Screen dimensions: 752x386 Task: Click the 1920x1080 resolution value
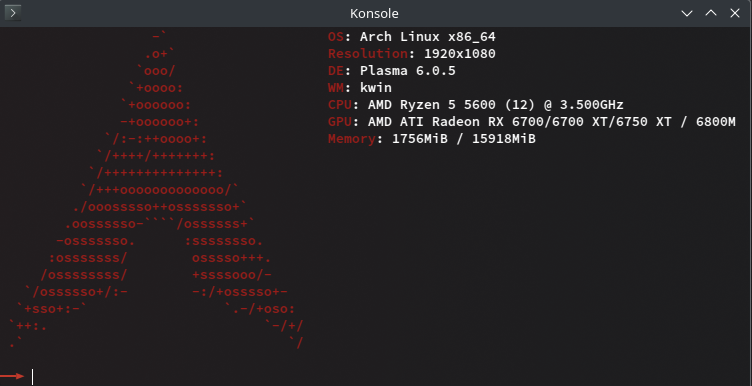tap(459, 54)
